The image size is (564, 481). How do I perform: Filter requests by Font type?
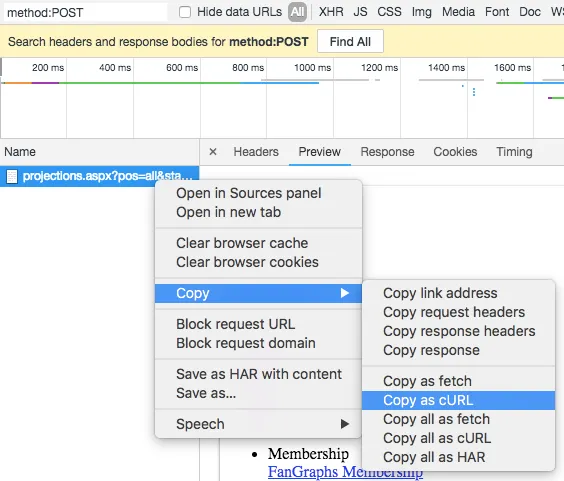tap(497, 12)
